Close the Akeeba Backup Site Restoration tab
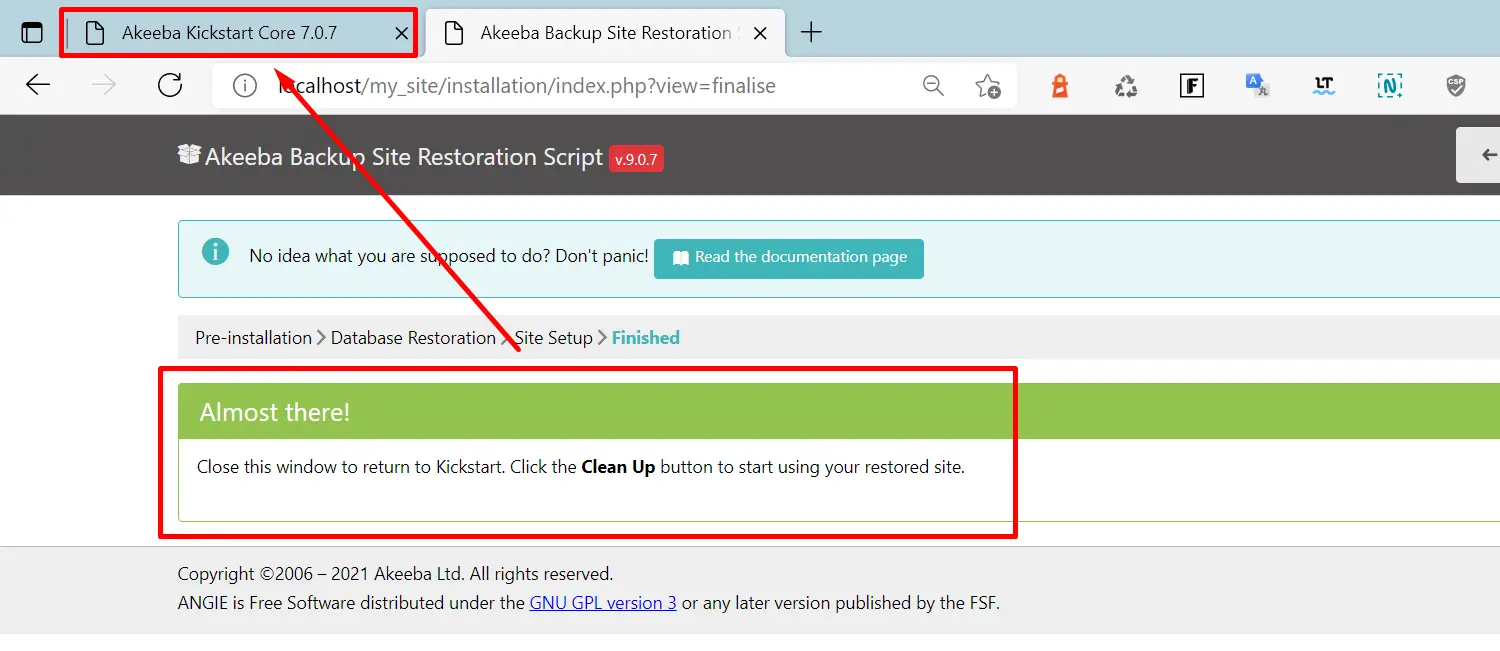The width and height of the screenshot is (1500, 651). click(x=760, y=33)
